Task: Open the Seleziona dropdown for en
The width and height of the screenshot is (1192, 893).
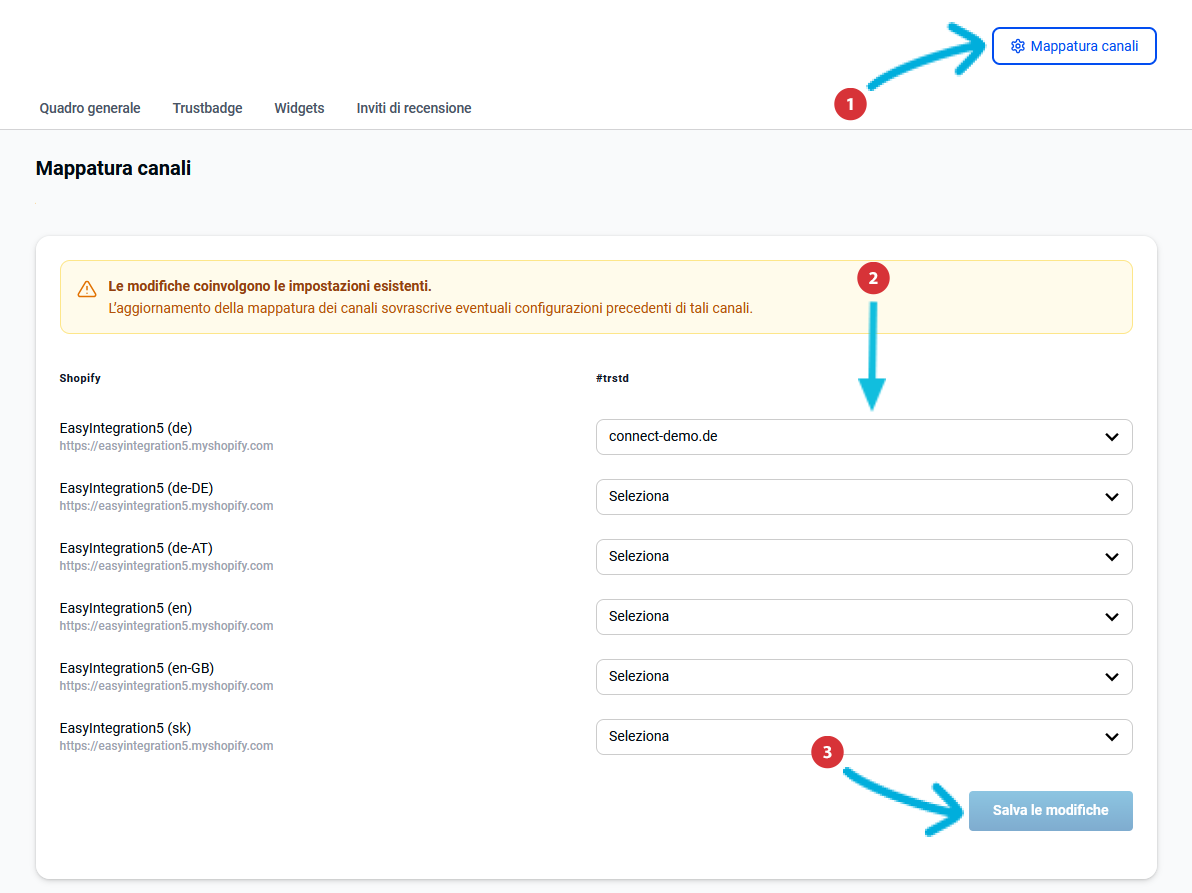Action: pyautogui.click(x=863, y=617)
